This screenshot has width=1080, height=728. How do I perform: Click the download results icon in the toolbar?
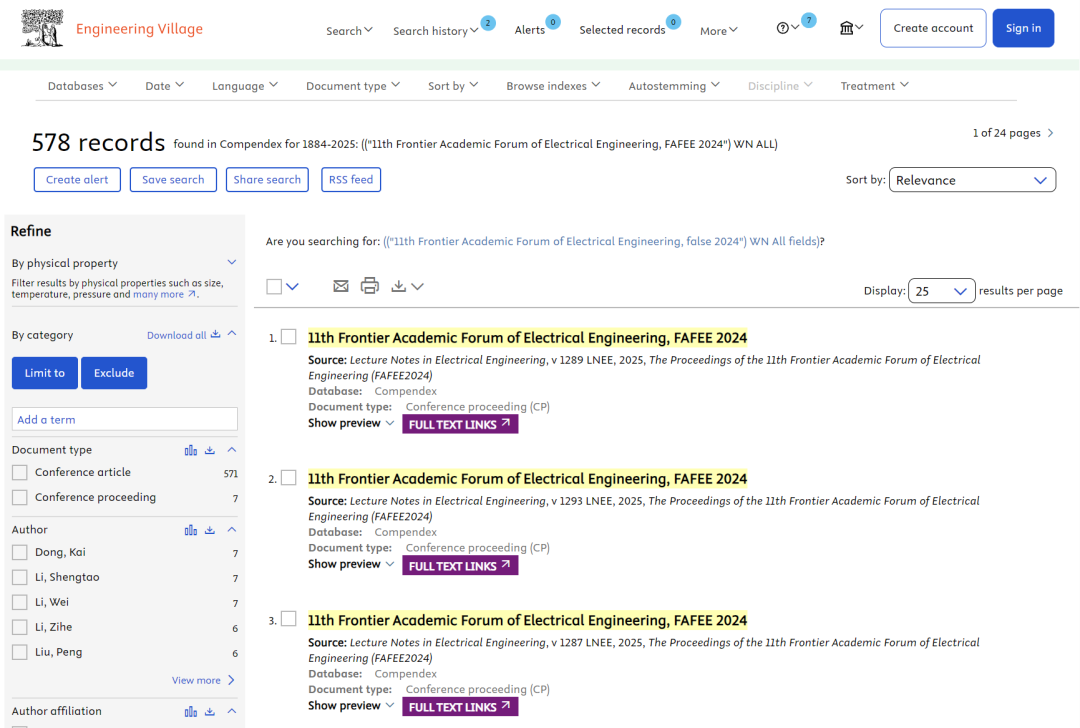click(x=399, y=286)
